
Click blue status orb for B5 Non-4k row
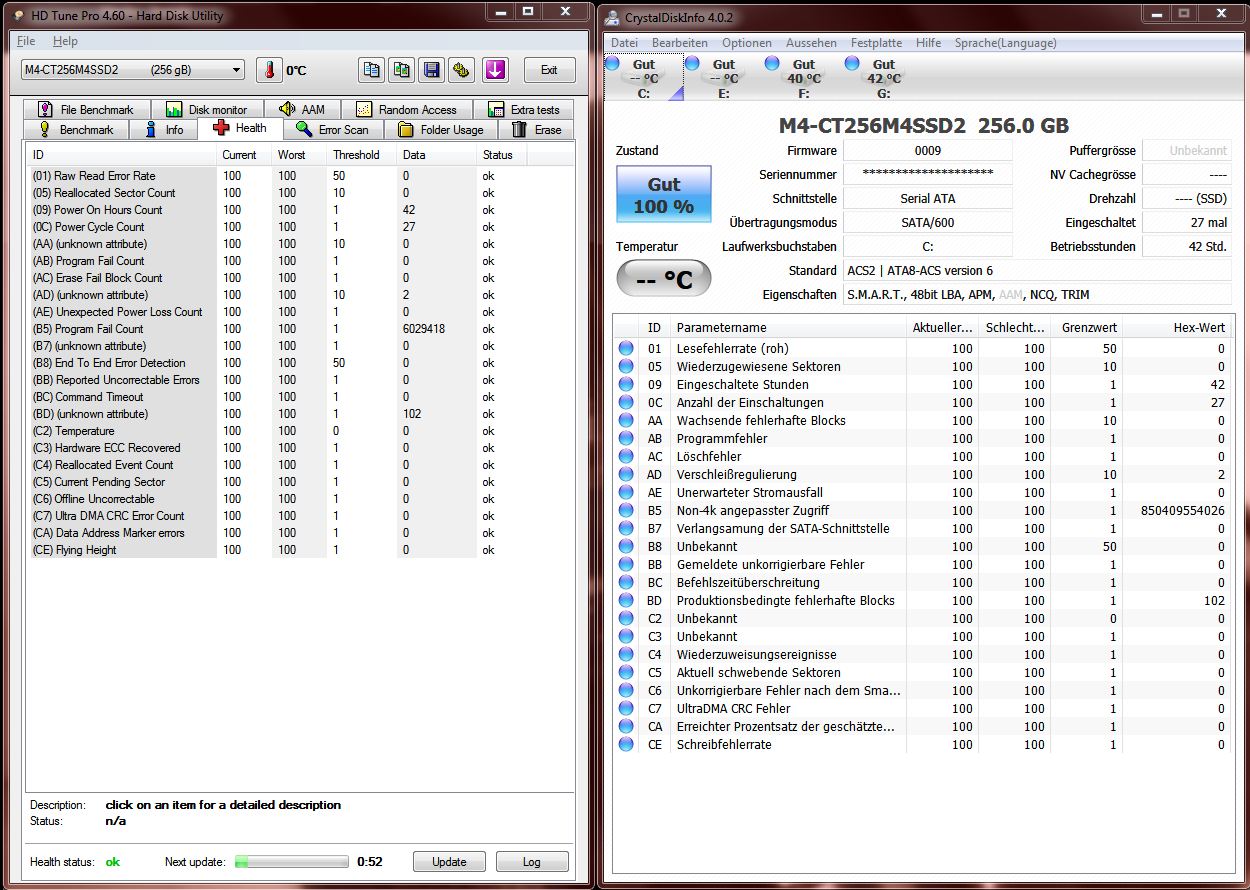626,510
